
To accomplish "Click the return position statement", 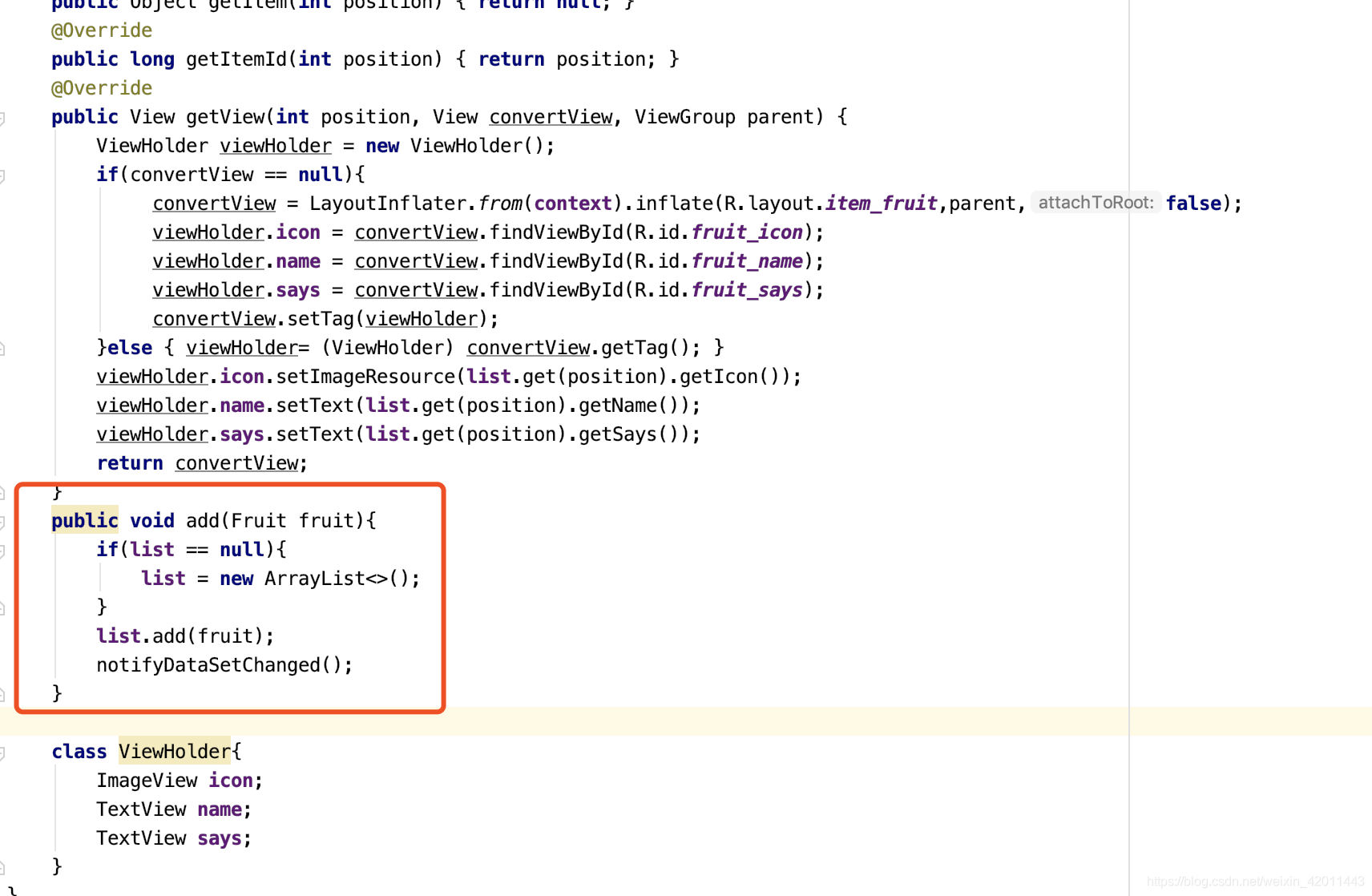I will tap(567, 59).
